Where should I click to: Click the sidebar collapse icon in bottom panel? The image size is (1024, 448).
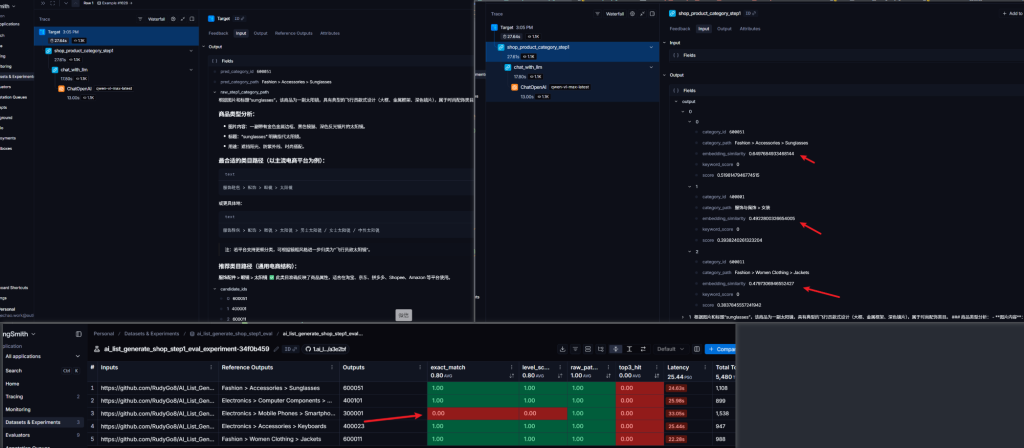[80, 332]
